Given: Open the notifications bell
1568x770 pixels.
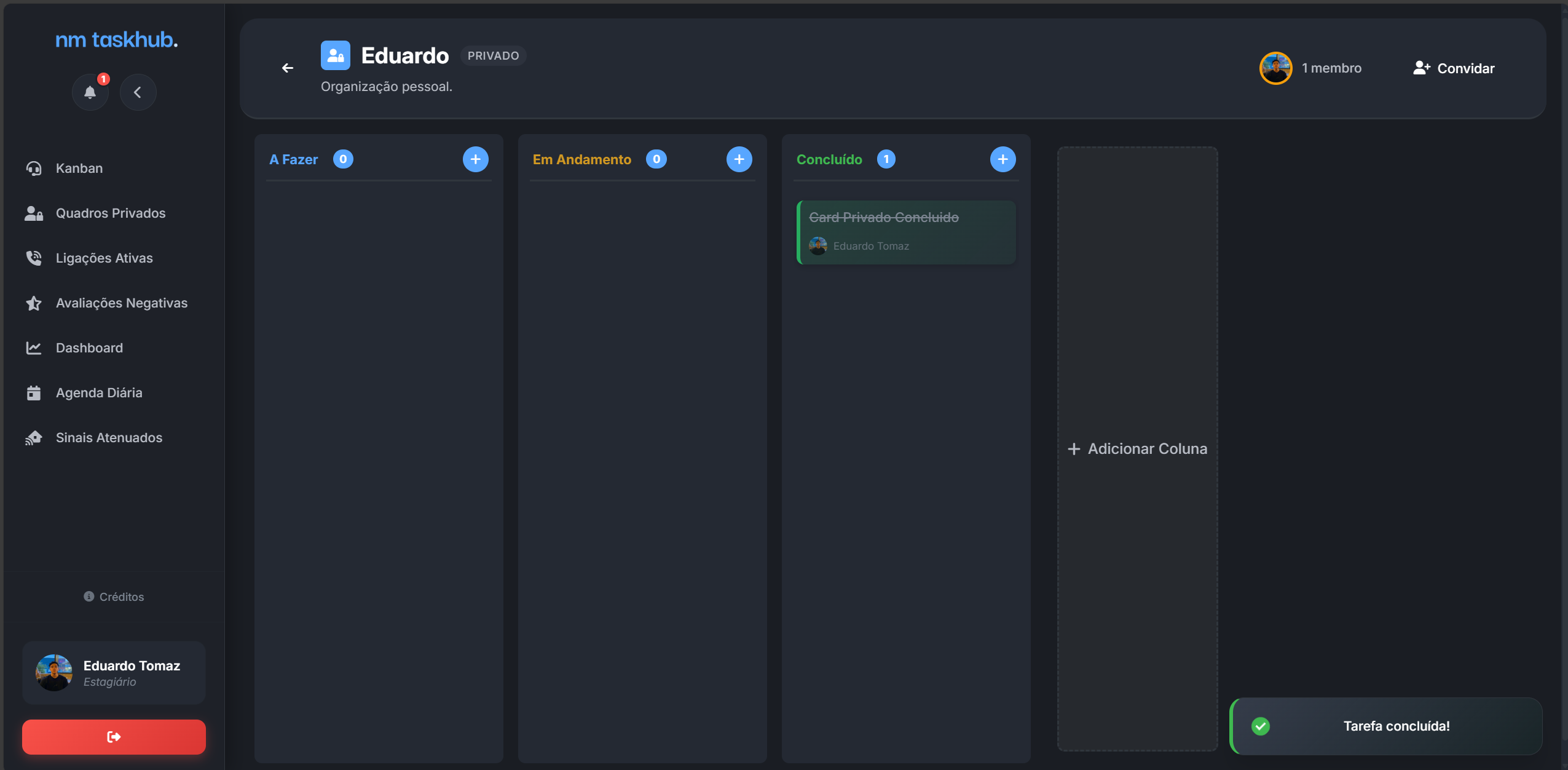Looking at the screenshot, I should tap(90, 92).
